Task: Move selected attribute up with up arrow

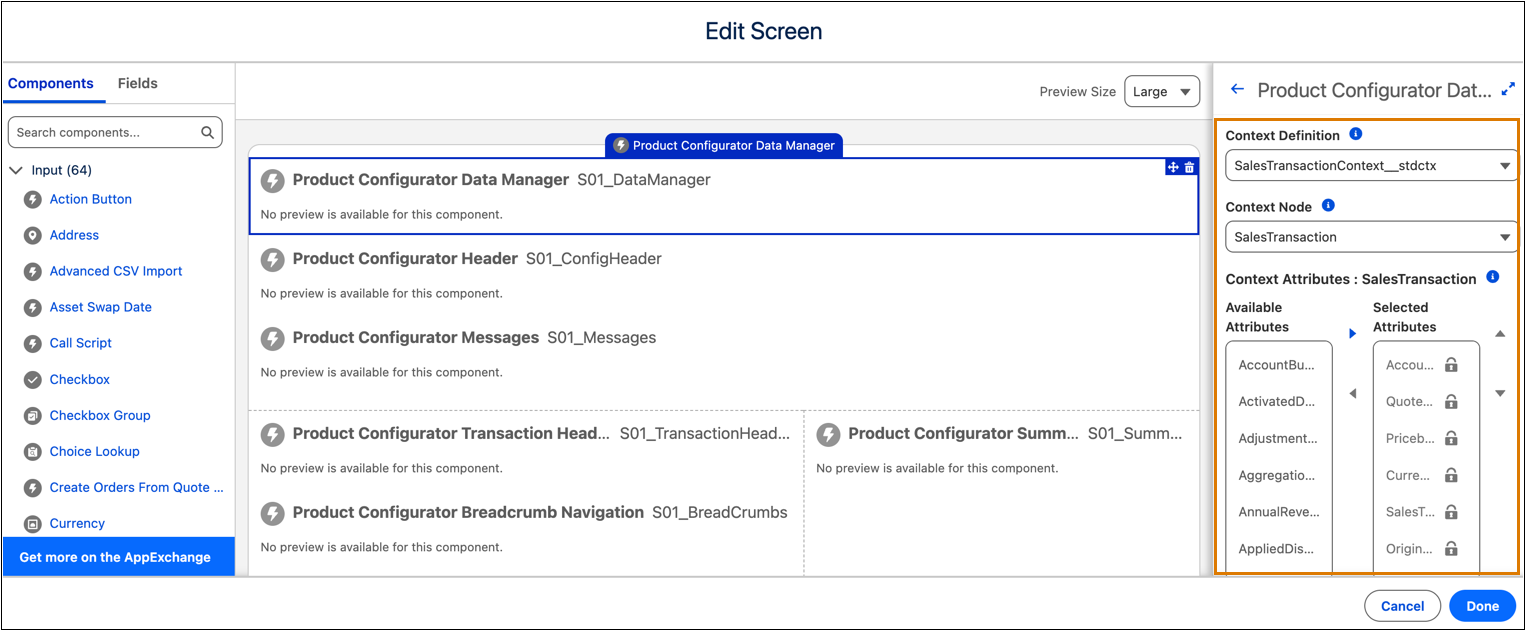Action: [1500, 334]
